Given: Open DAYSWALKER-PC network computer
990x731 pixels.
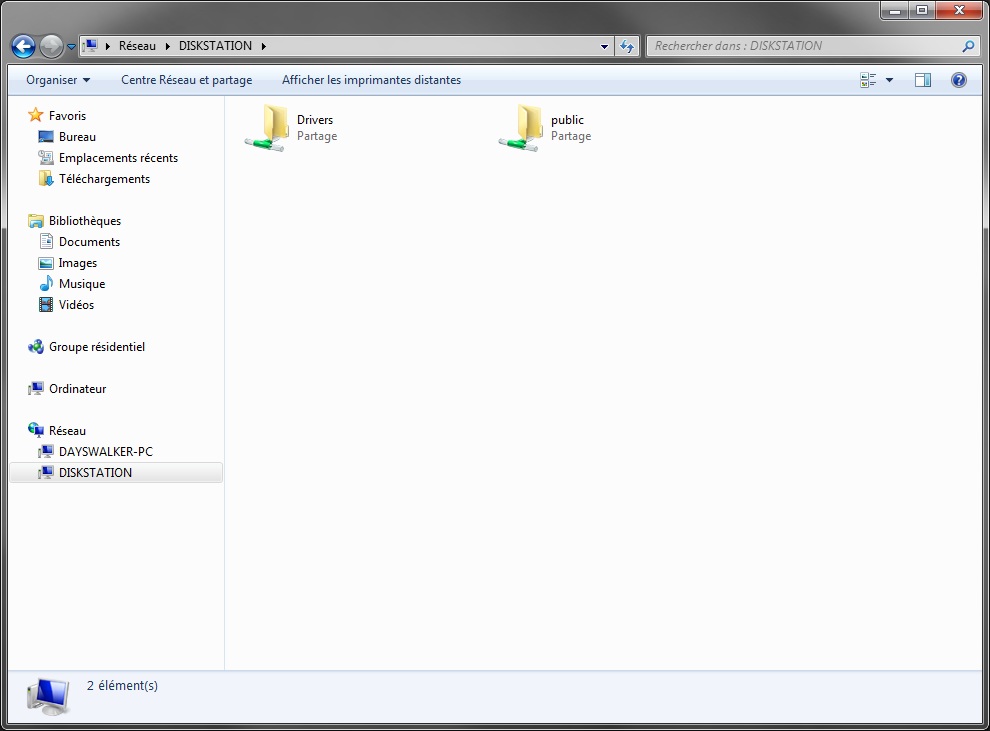Looking at the screenshot, I should click(105, 452).
